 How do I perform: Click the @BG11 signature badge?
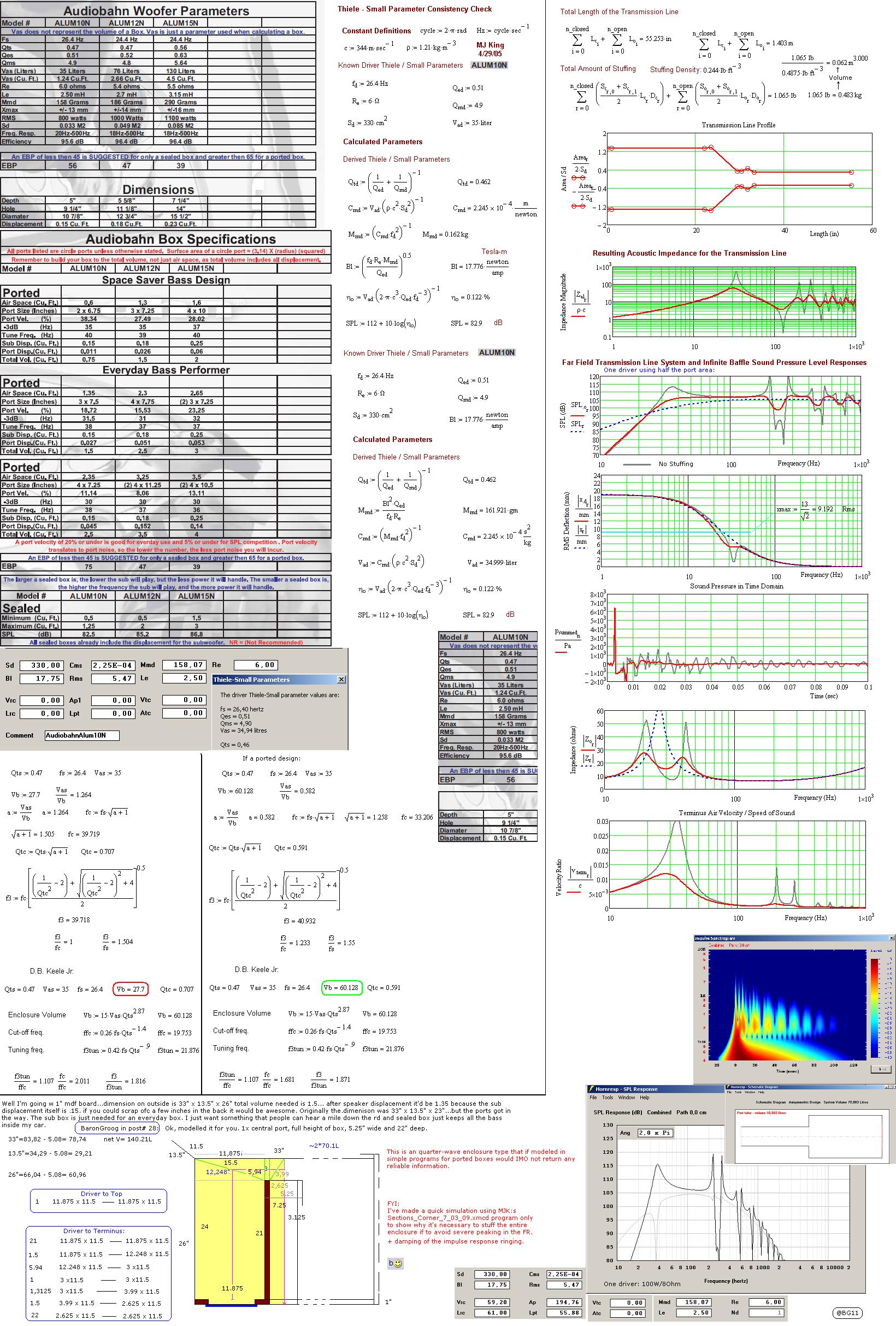click(x=848, y=1313)
